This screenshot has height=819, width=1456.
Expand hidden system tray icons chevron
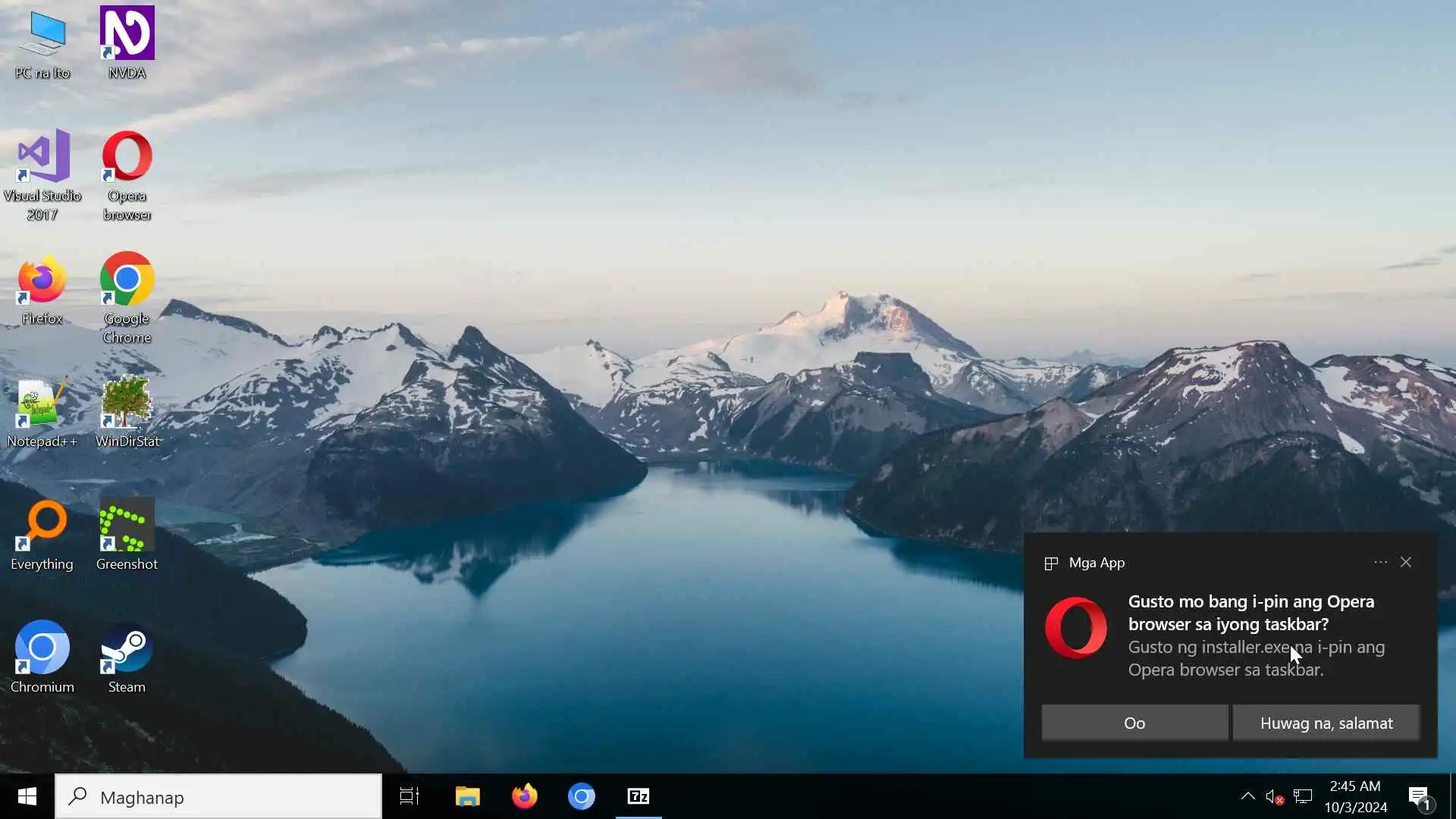[x=1247, y=796]
